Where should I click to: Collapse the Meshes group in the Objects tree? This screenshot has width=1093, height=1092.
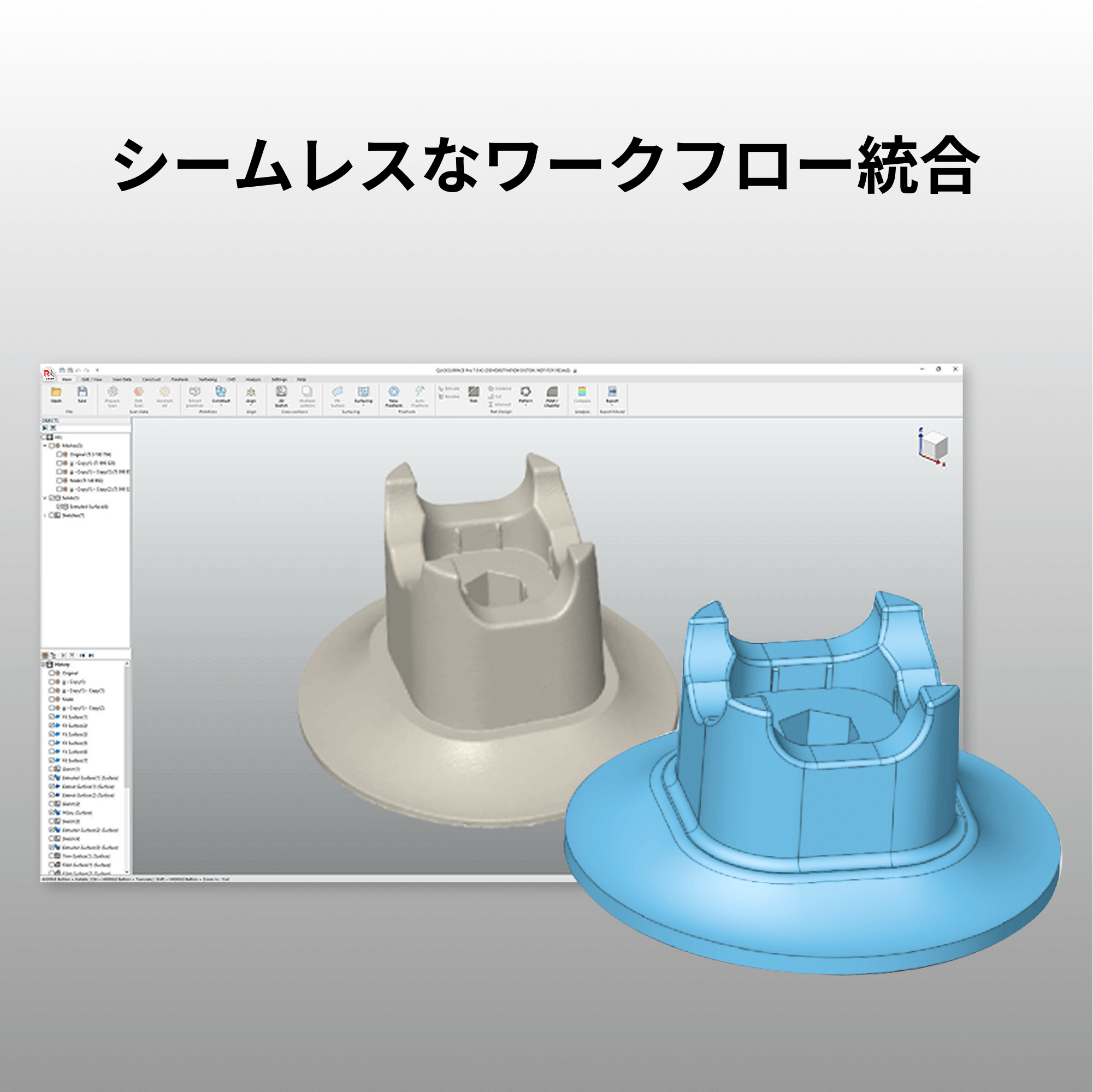click(45, 446)
